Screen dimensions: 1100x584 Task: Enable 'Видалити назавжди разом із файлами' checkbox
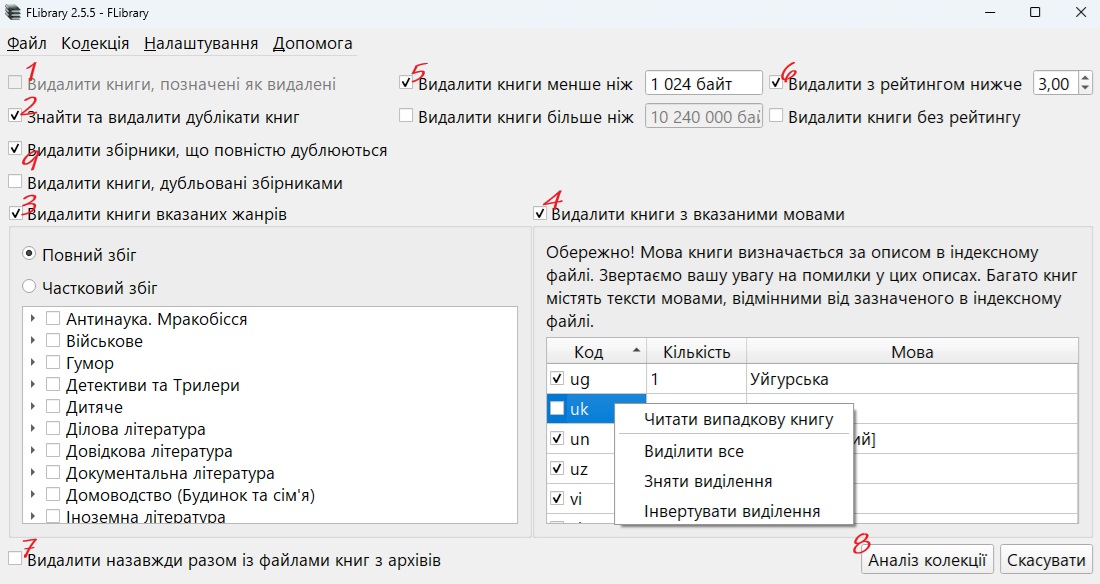[15, 558]
